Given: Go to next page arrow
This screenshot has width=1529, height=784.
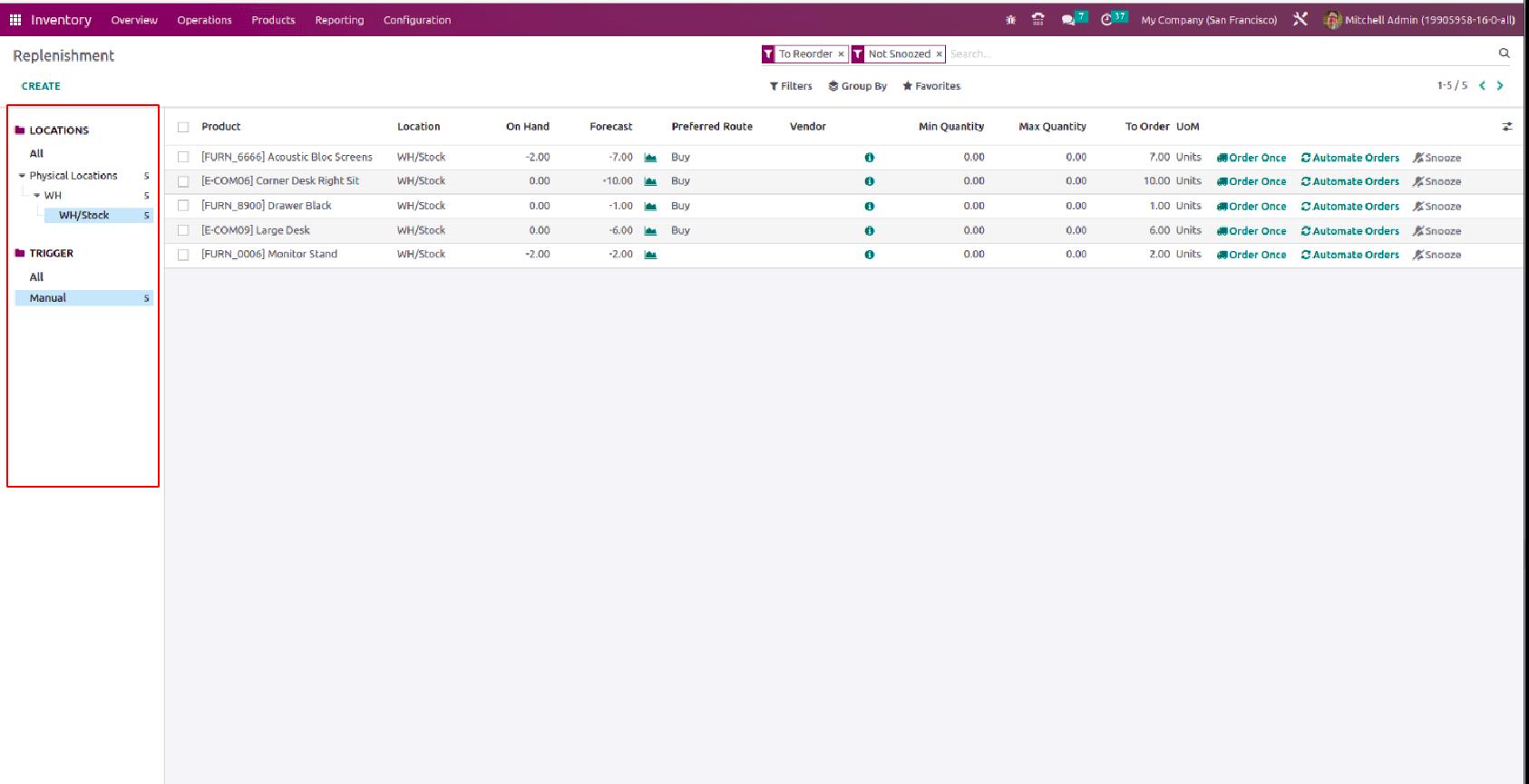Looking at the screenshot, I should [x=1500, y=86].
